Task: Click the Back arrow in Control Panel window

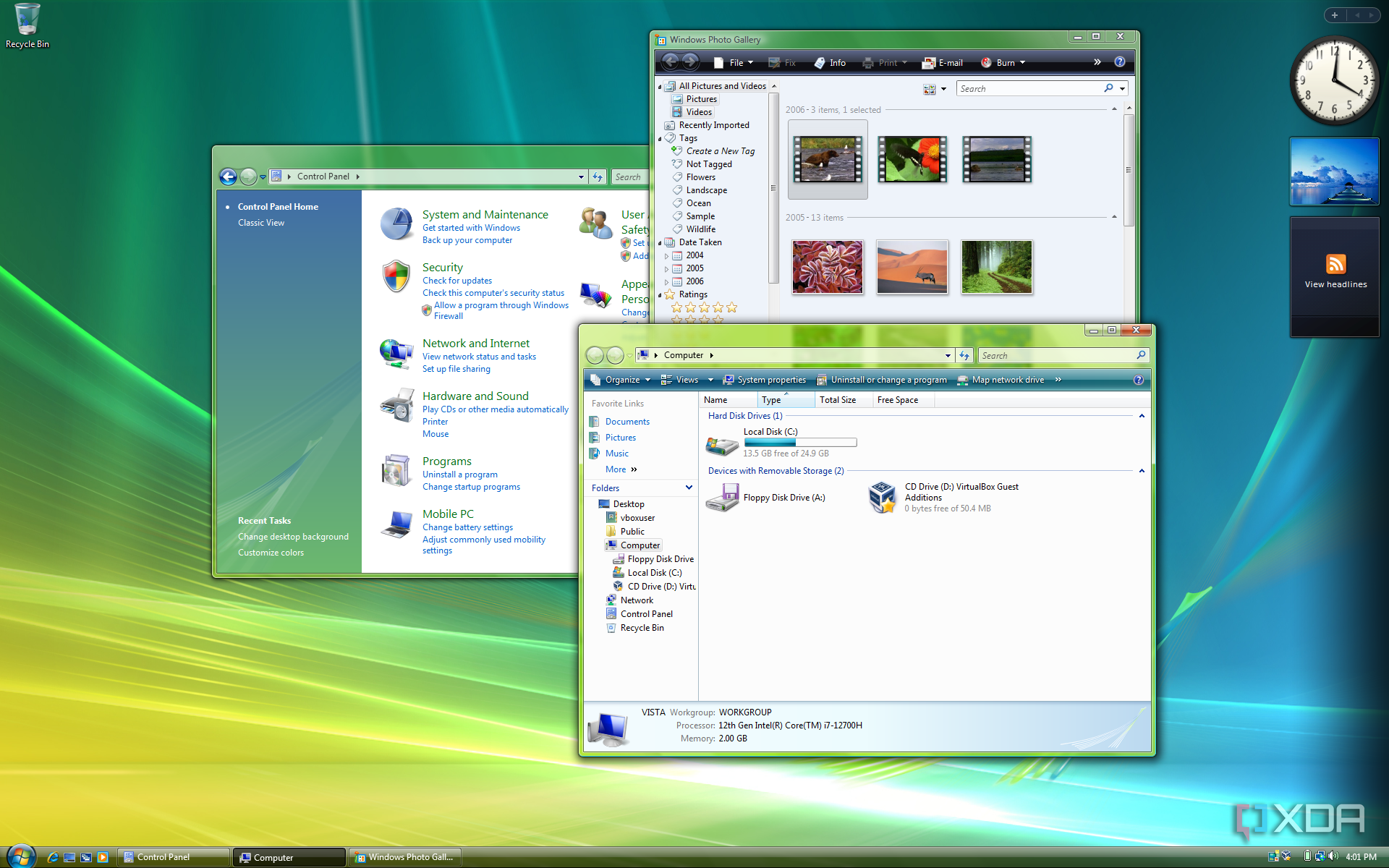Action: tap(228, 176)
